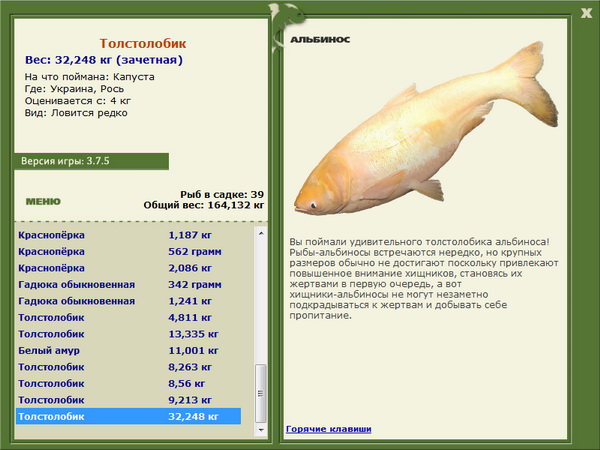Click the Толстолобик fish title
The width and height of the screenshot is (600, 450).
pos(143,43)
